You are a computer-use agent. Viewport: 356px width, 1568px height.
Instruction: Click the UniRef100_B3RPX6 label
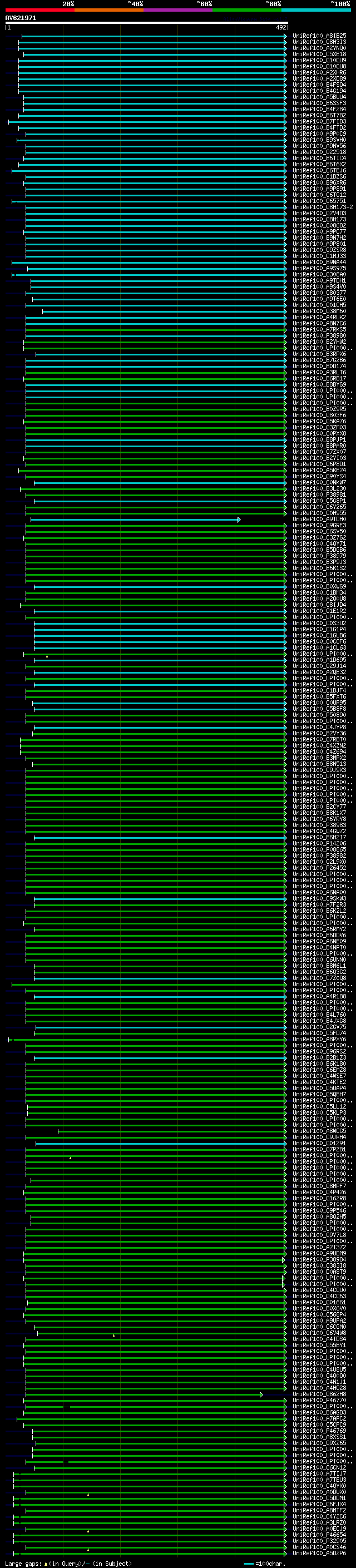click(319, 354)
